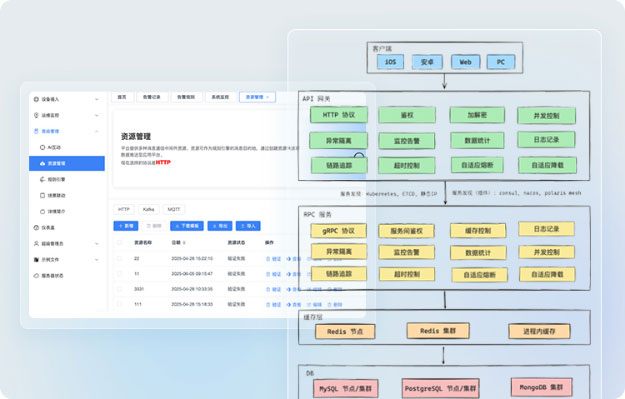The image size is (625, 399).
Task: Click the location pin icon in sidebar
Action: [x=36, y=115]
